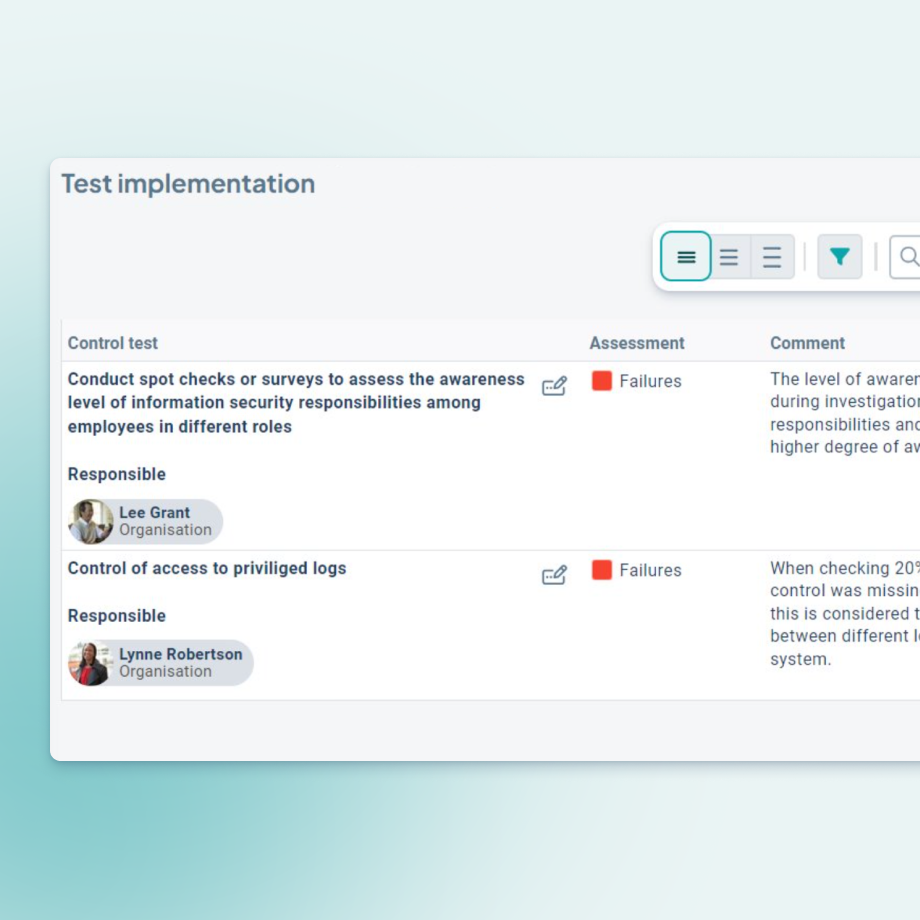The image size is (920, 920).
Task: Expand the comment on the privileged logs test
Action: tap(844, 613)
